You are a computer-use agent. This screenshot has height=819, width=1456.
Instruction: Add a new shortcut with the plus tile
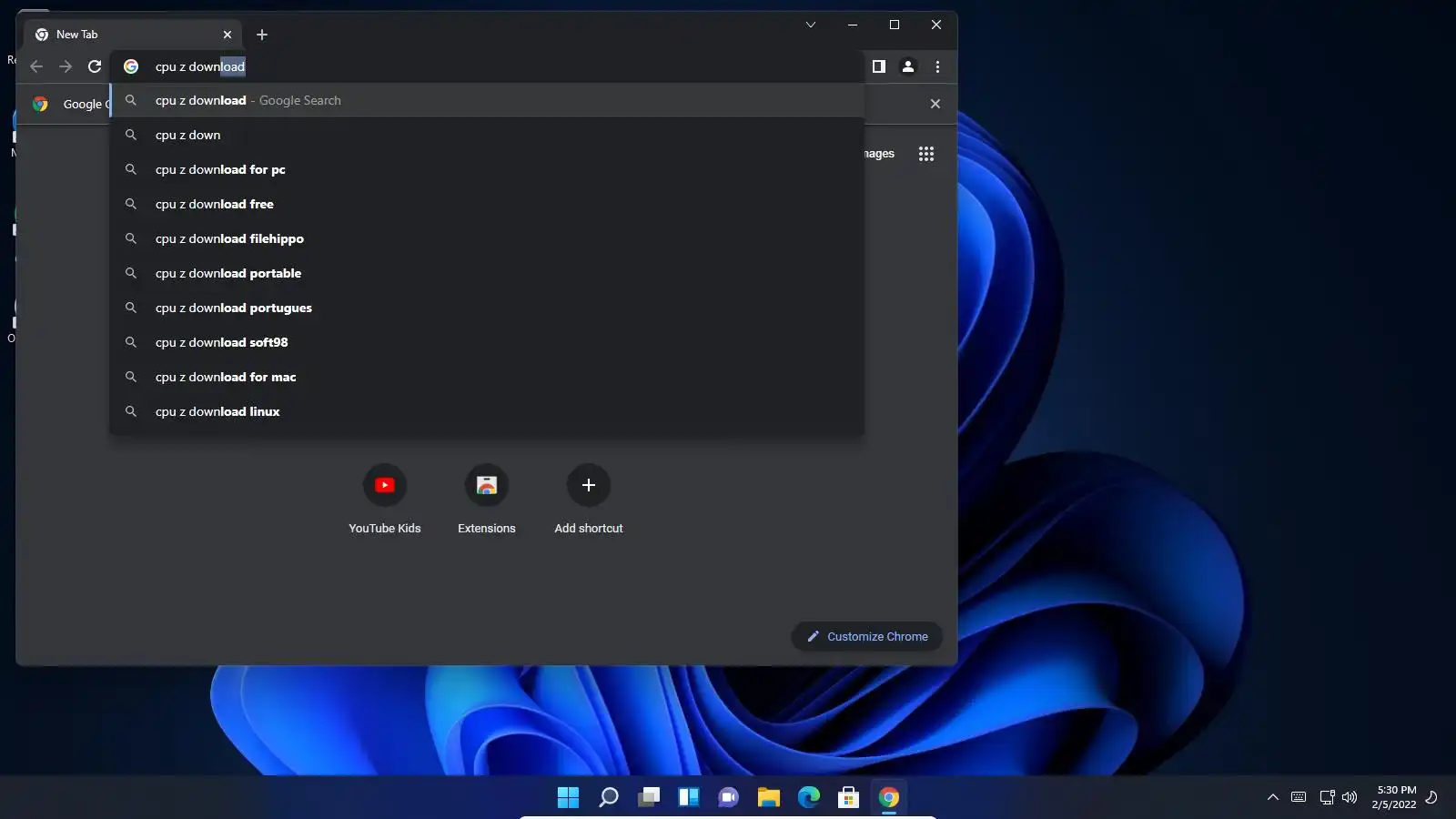pyautogui.click(x=589, y=500)
